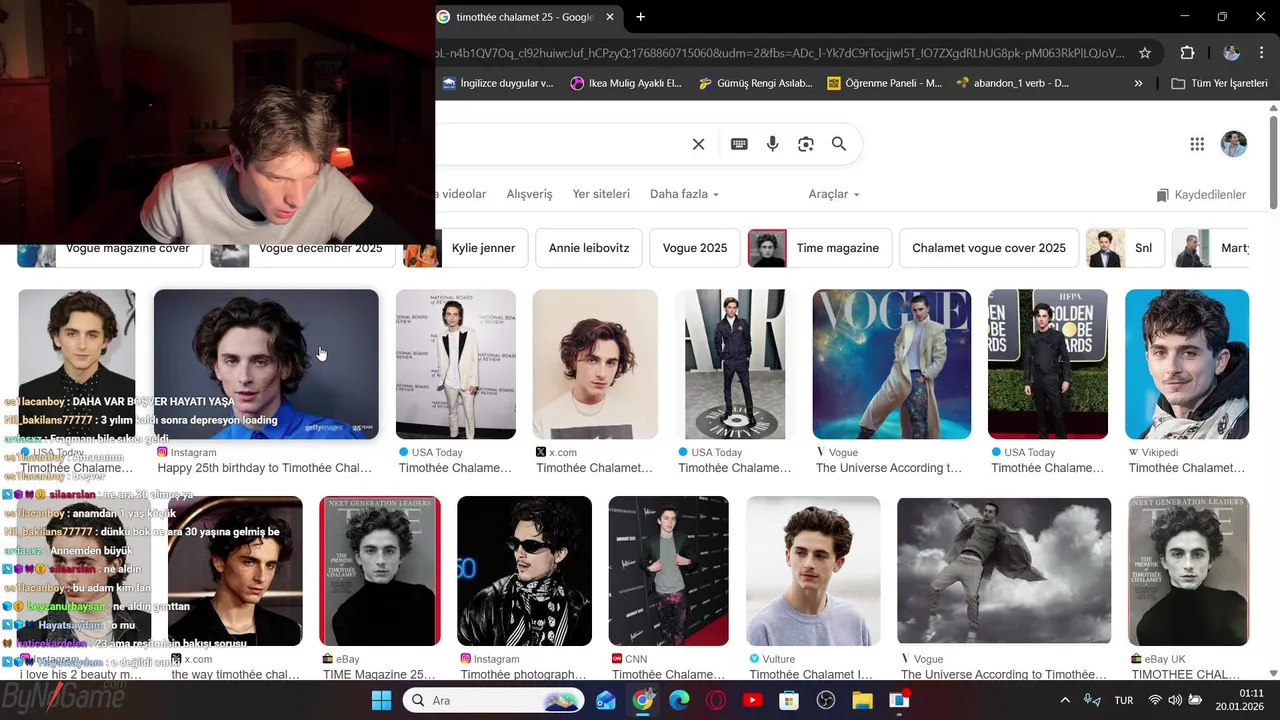Expand the Araçlar tools dropdown

point(834,194)
